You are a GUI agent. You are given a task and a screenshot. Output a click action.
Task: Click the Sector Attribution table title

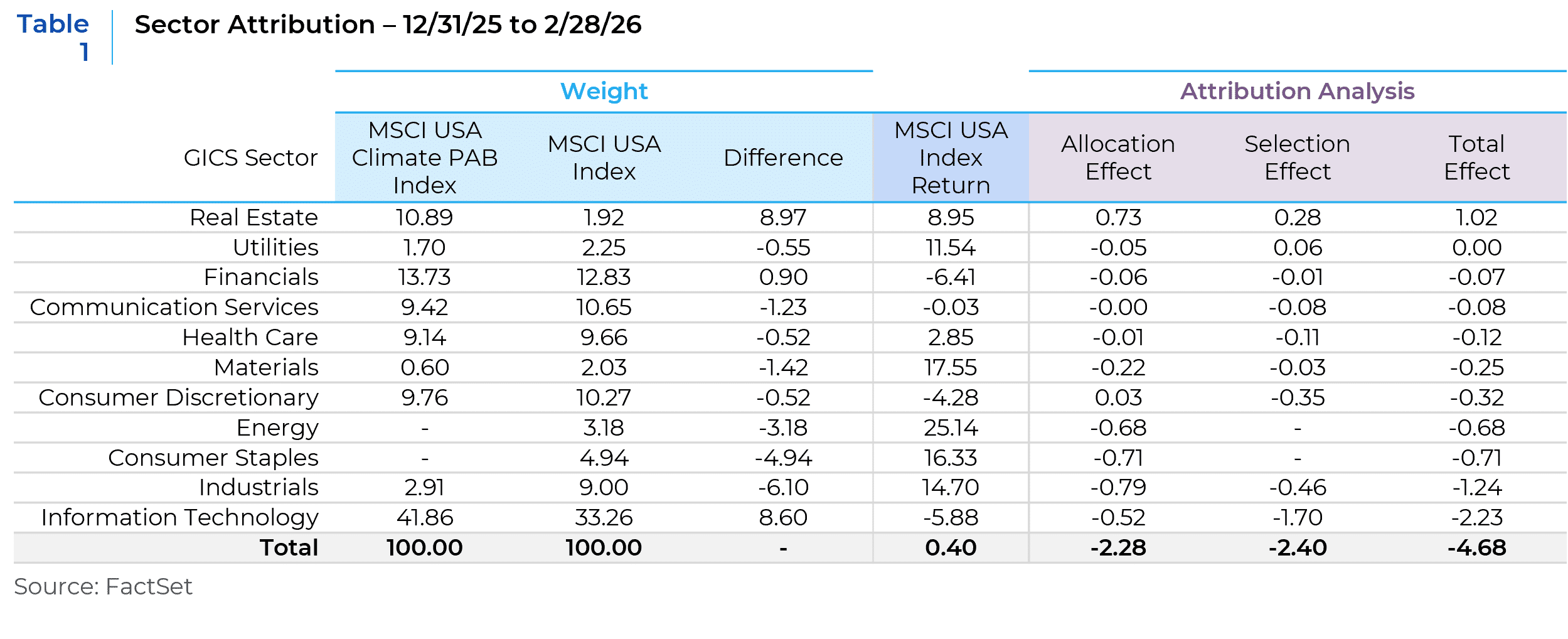388,25
